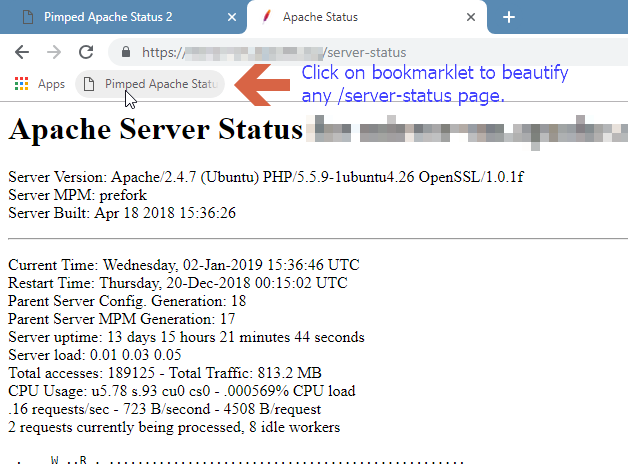Open a new browser tab with plus button
The width and height of the screenshot is (628, 466).
(x=509, y=17)
